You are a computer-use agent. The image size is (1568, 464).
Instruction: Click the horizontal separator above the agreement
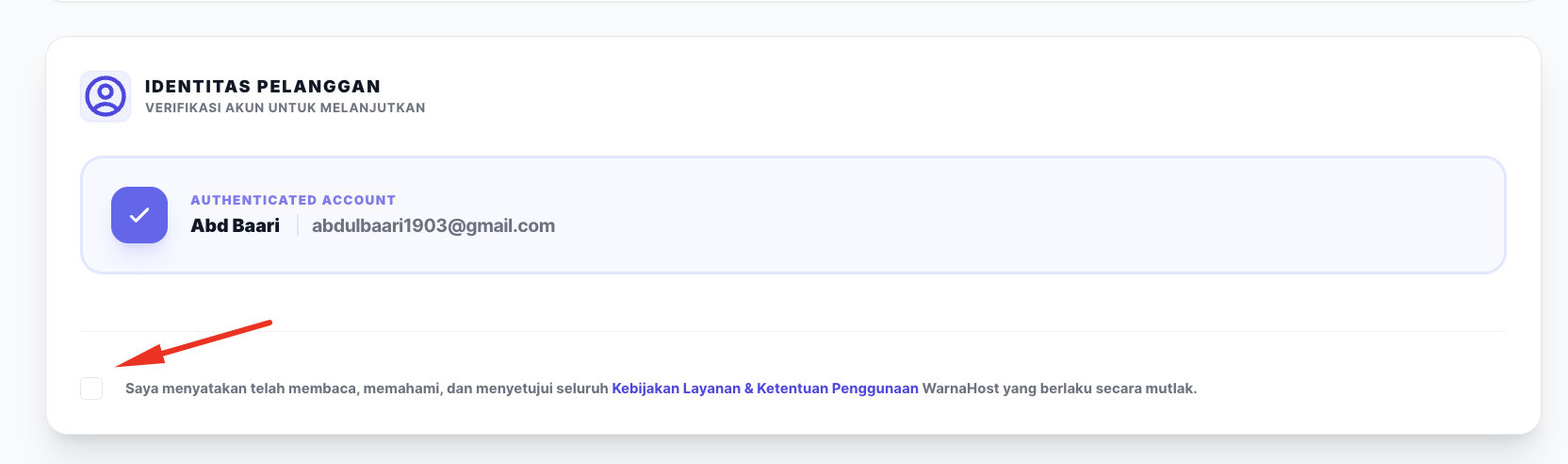[792, 332]
